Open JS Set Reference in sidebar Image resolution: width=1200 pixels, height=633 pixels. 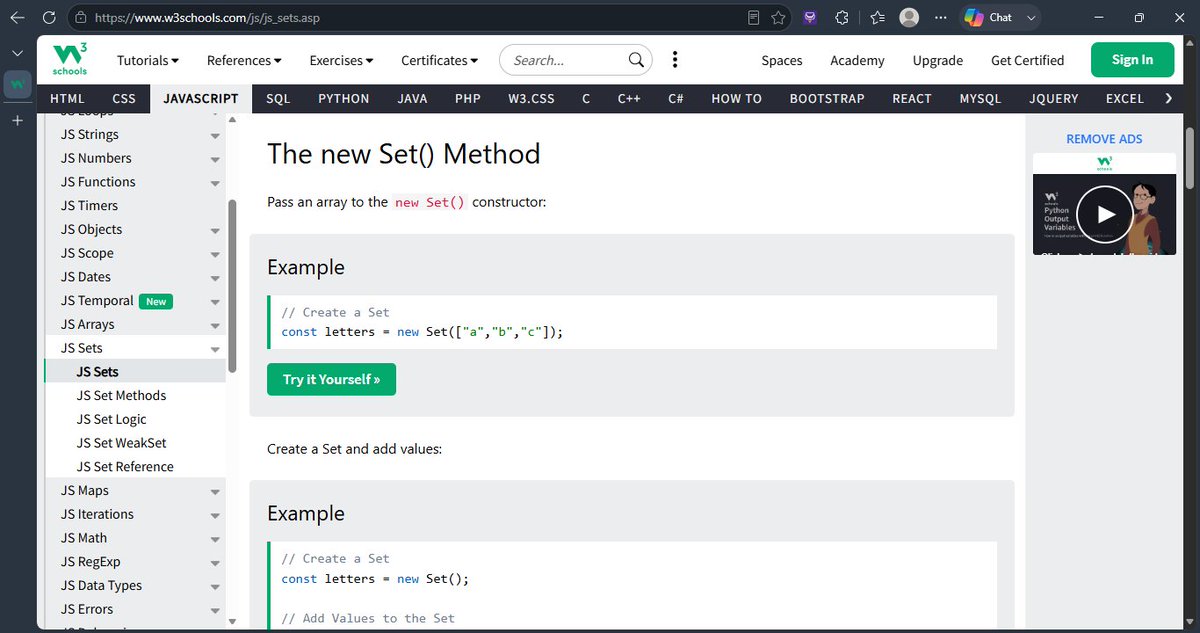[x=125, y=467]
